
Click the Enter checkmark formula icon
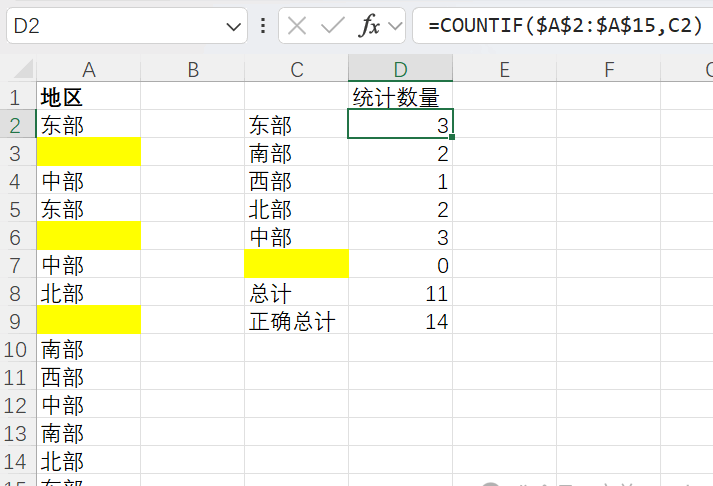tap(333, 26)
